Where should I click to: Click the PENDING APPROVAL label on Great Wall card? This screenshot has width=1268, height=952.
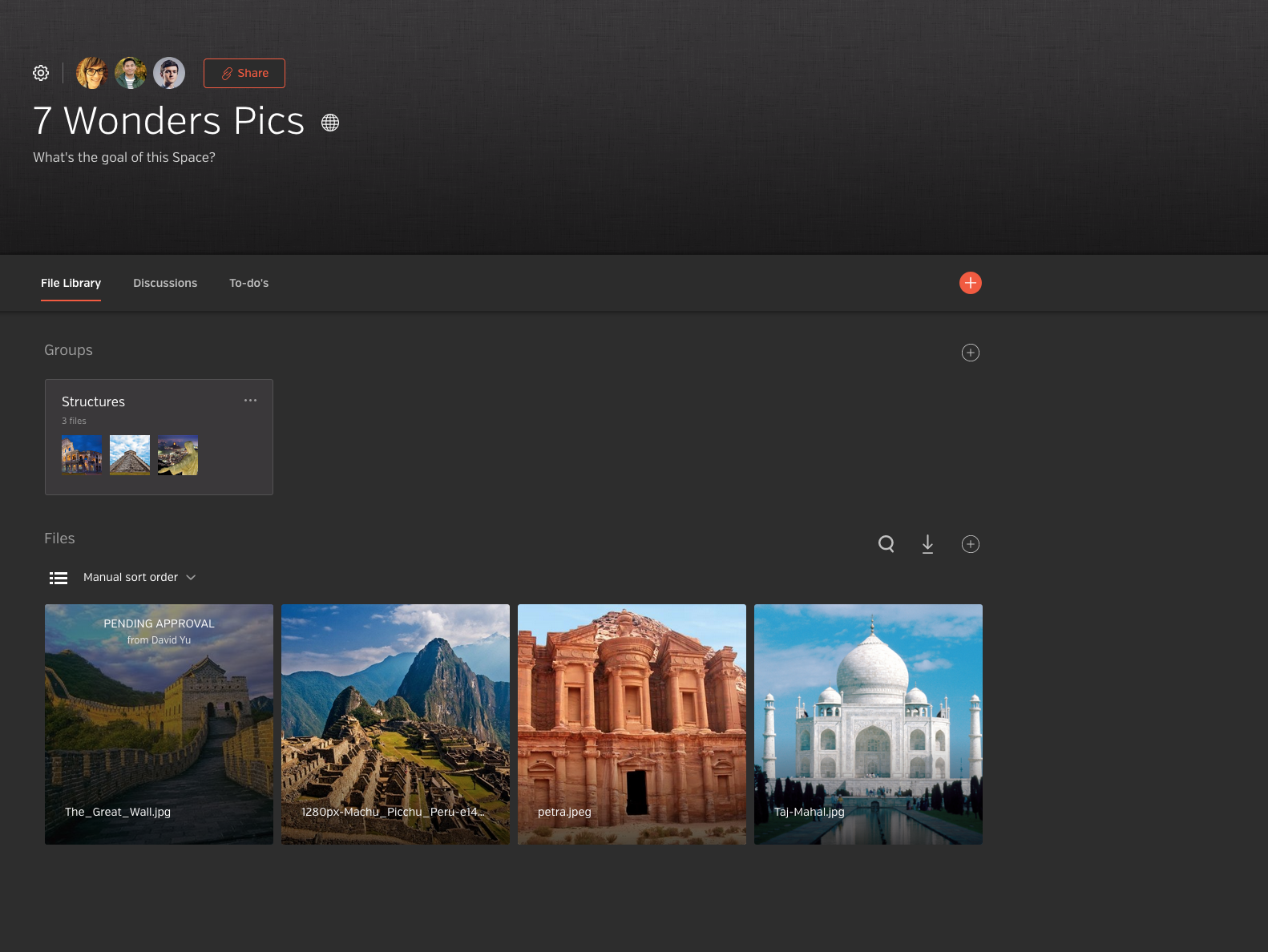point(159,623)
